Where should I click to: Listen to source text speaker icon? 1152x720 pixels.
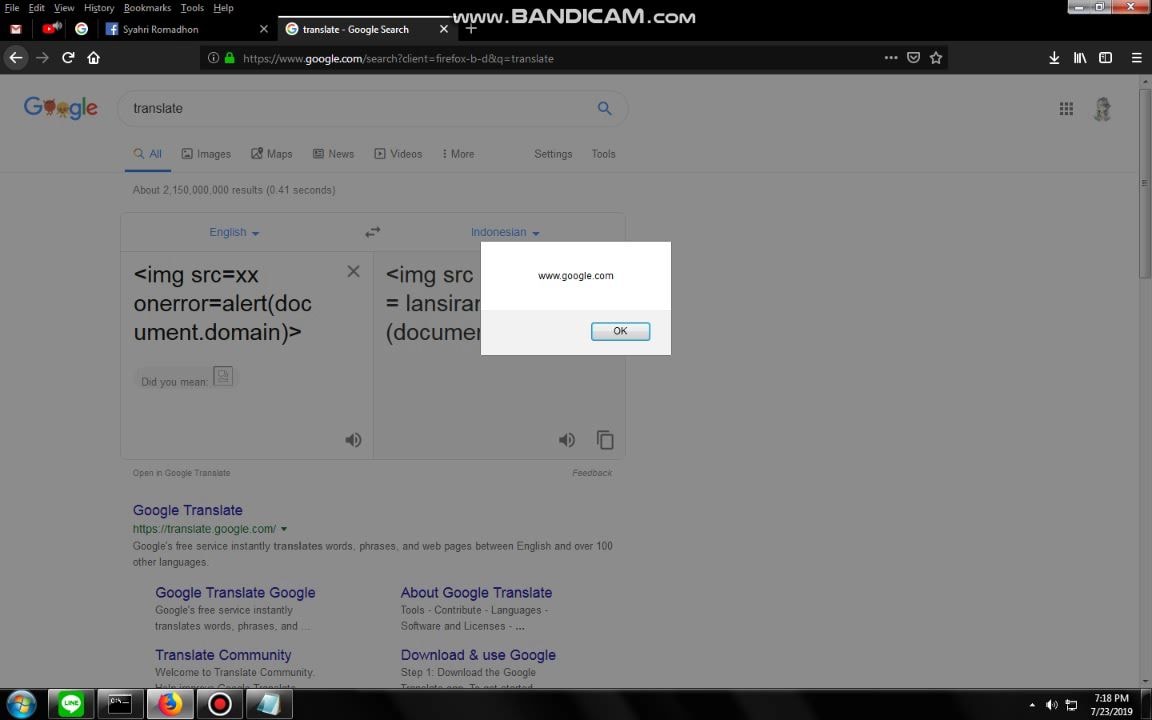pyautogui.click(x=353, y=440)
